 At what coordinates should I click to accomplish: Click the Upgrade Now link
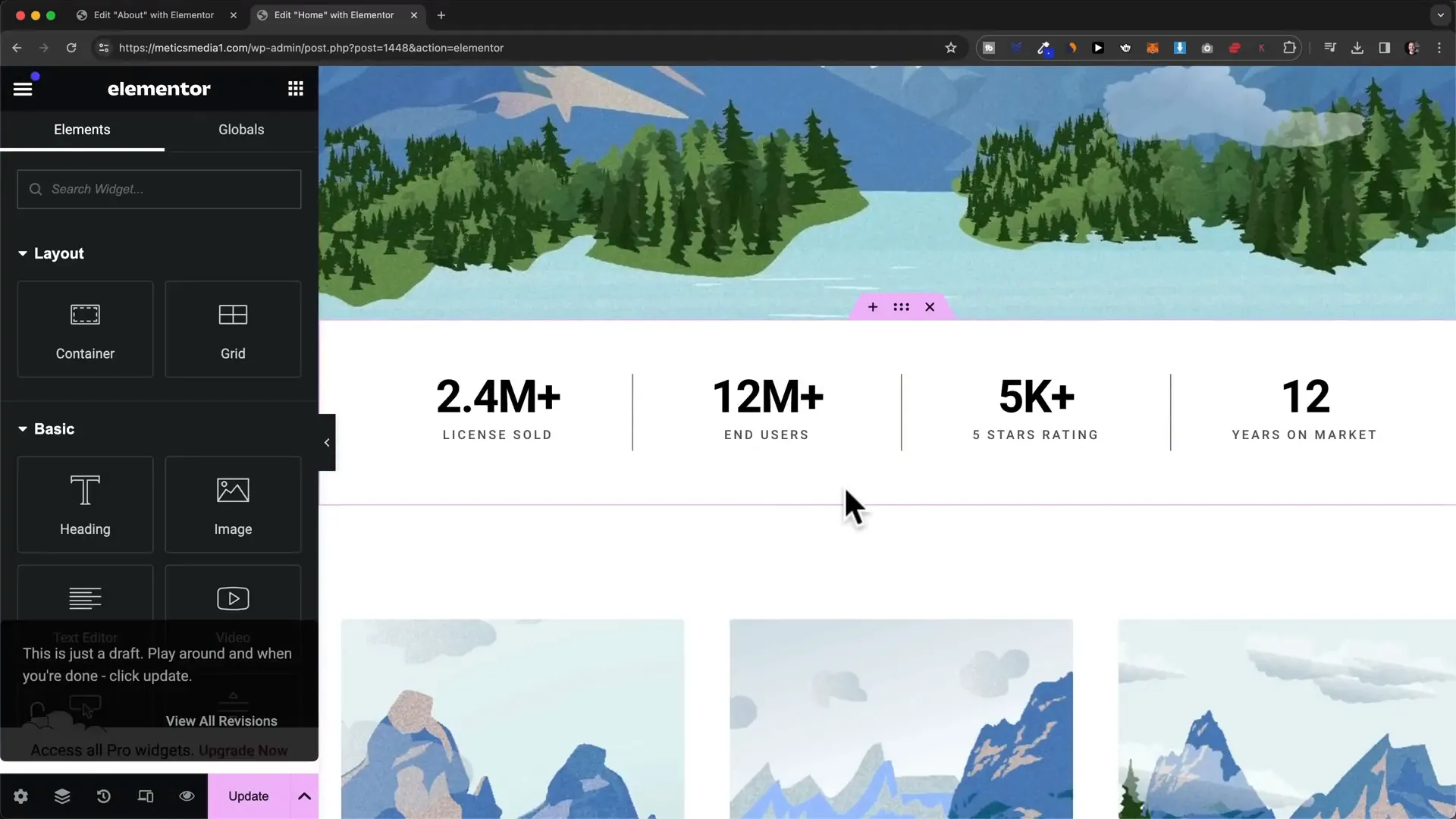(x=244, y=750)
